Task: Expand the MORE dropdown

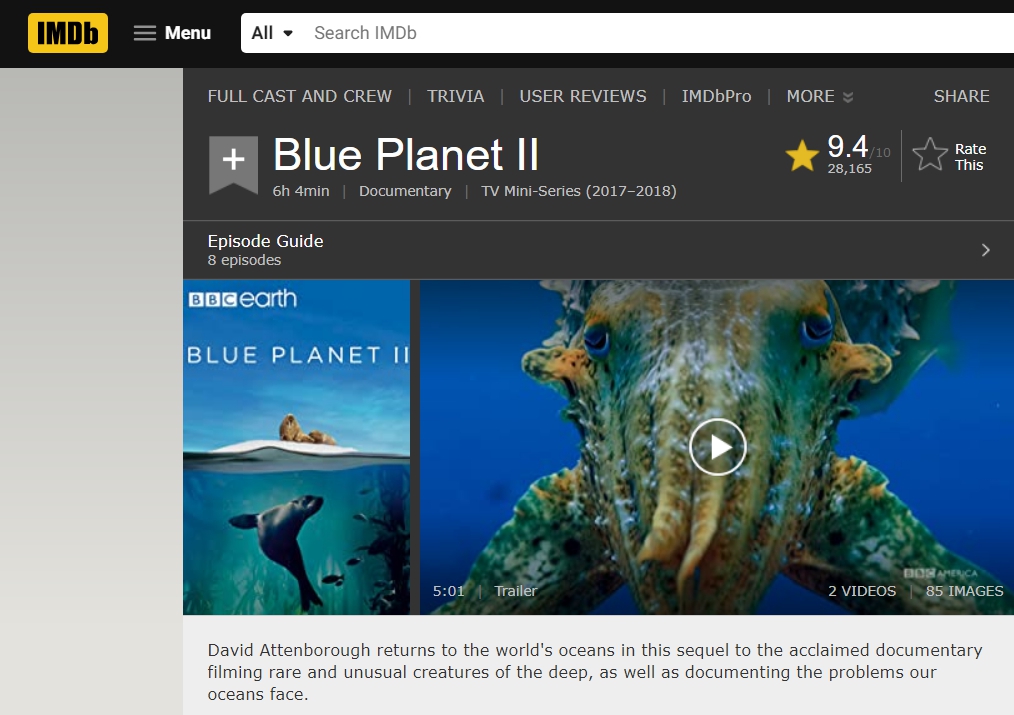Action: pyautogui.click(x=819, y=96)
